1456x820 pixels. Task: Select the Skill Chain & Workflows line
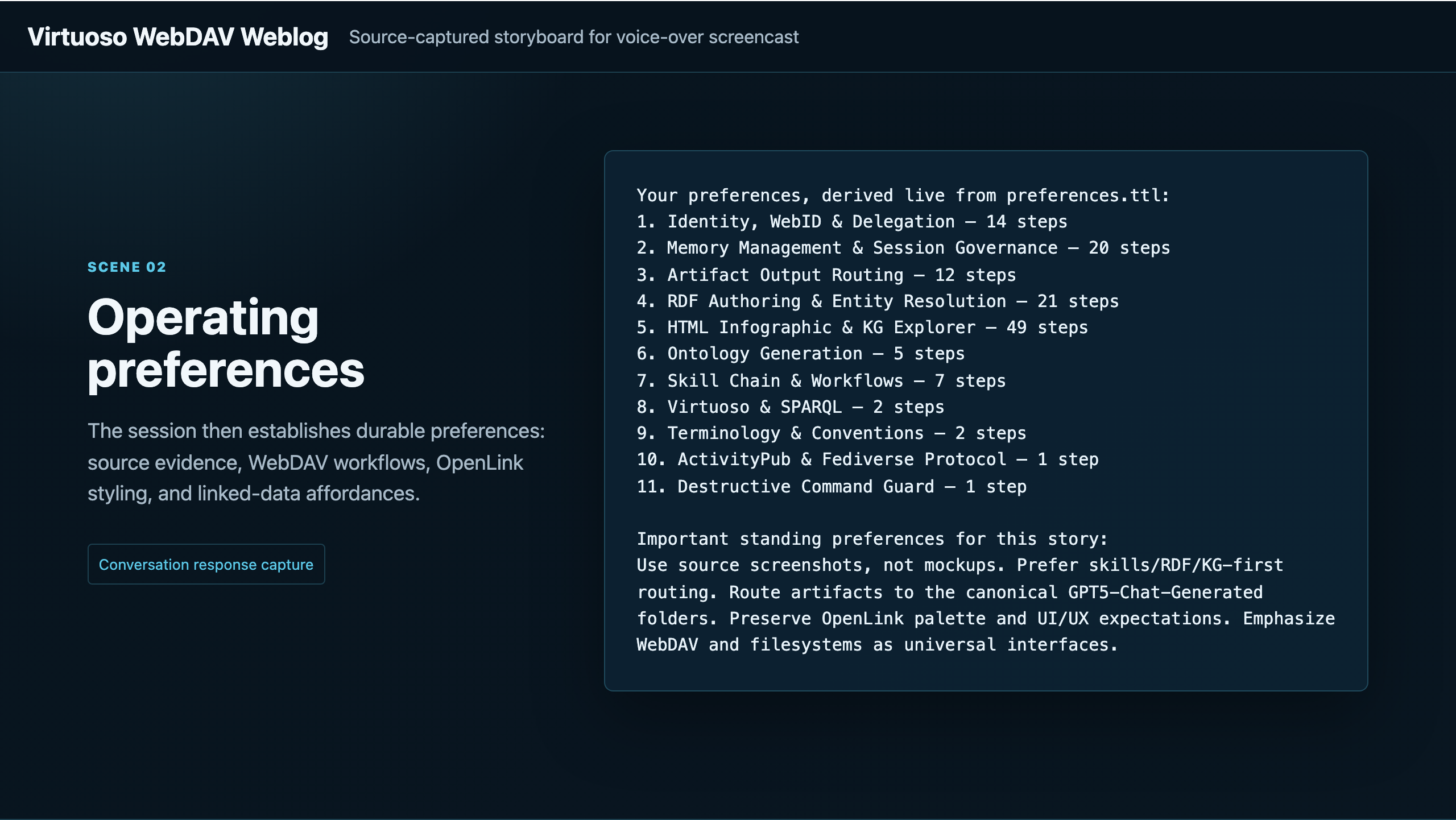point(821,380)
